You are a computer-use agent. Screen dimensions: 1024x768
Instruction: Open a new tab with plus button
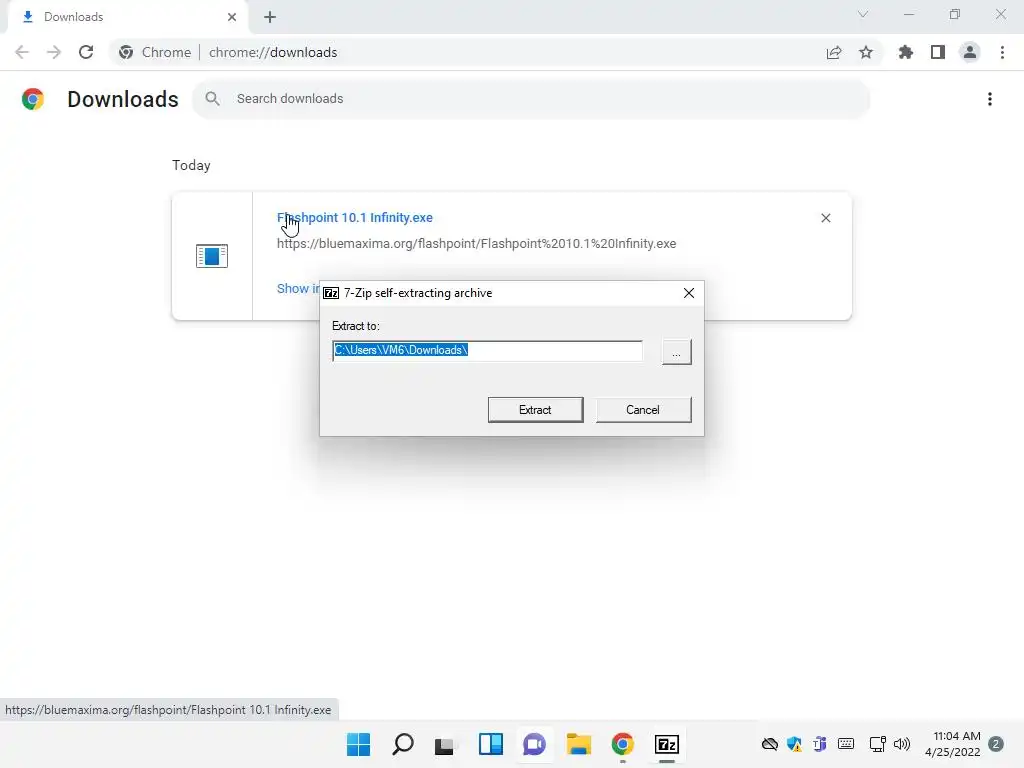tap(270, 17)
